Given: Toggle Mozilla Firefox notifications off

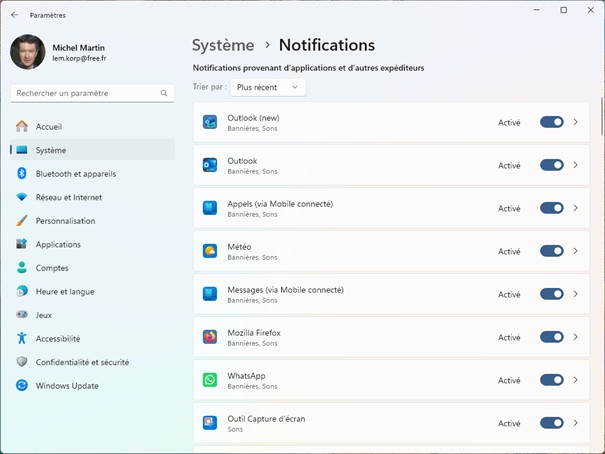Looking at the screenshot, I should [551, 337].
